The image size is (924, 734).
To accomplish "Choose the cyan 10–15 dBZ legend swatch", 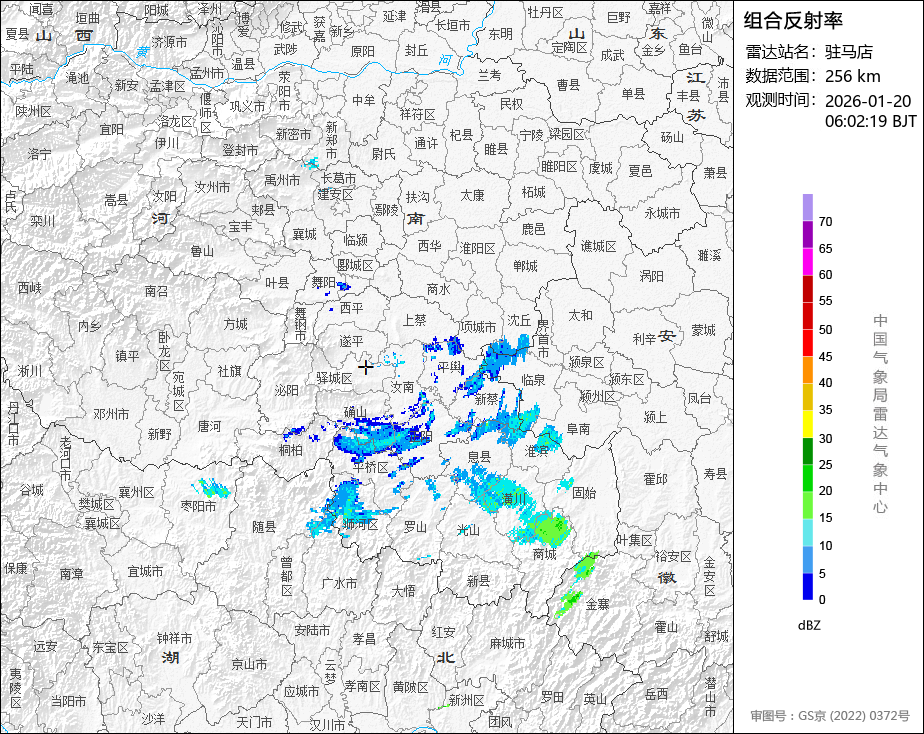I will point(807,532).
